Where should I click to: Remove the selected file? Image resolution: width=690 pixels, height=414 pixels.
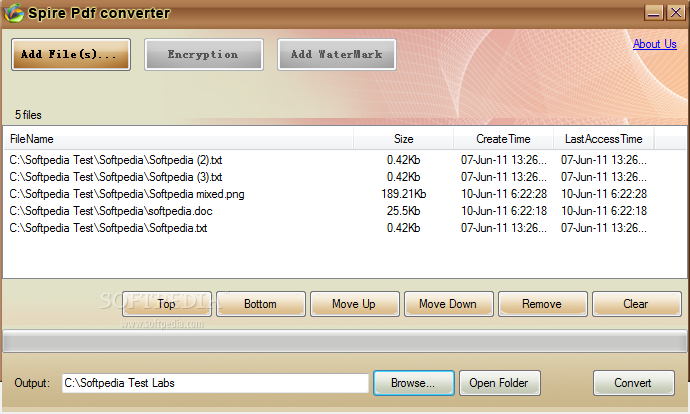coord(543,304)
